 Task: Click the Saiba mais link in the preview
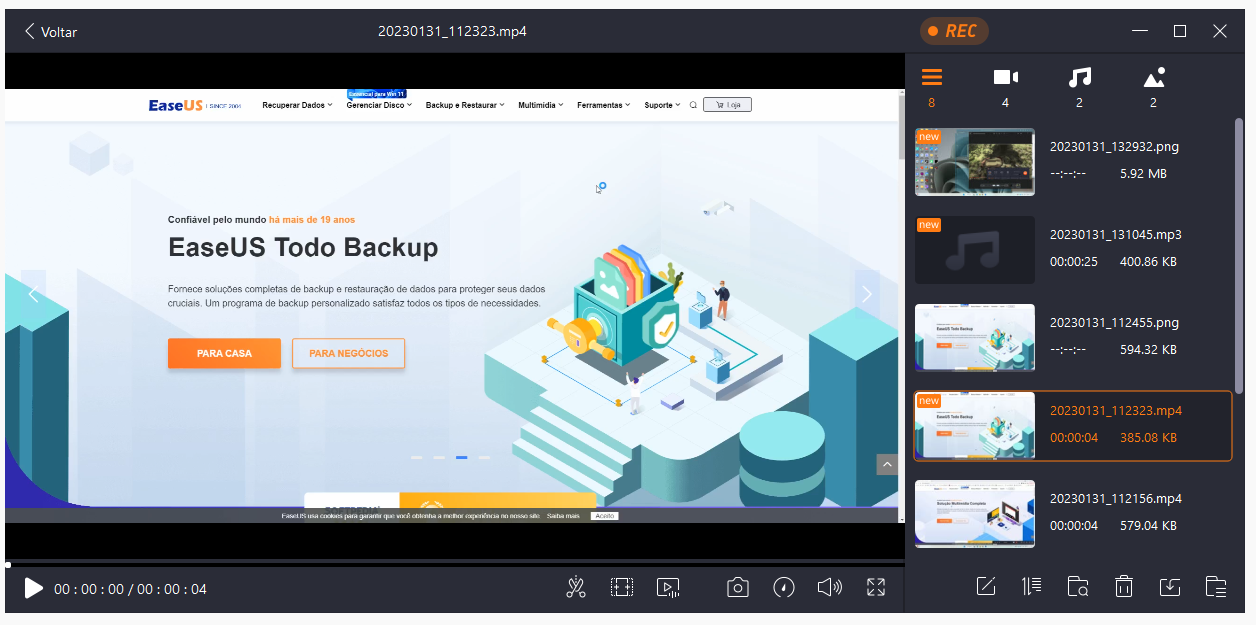[x=563, y=516]
